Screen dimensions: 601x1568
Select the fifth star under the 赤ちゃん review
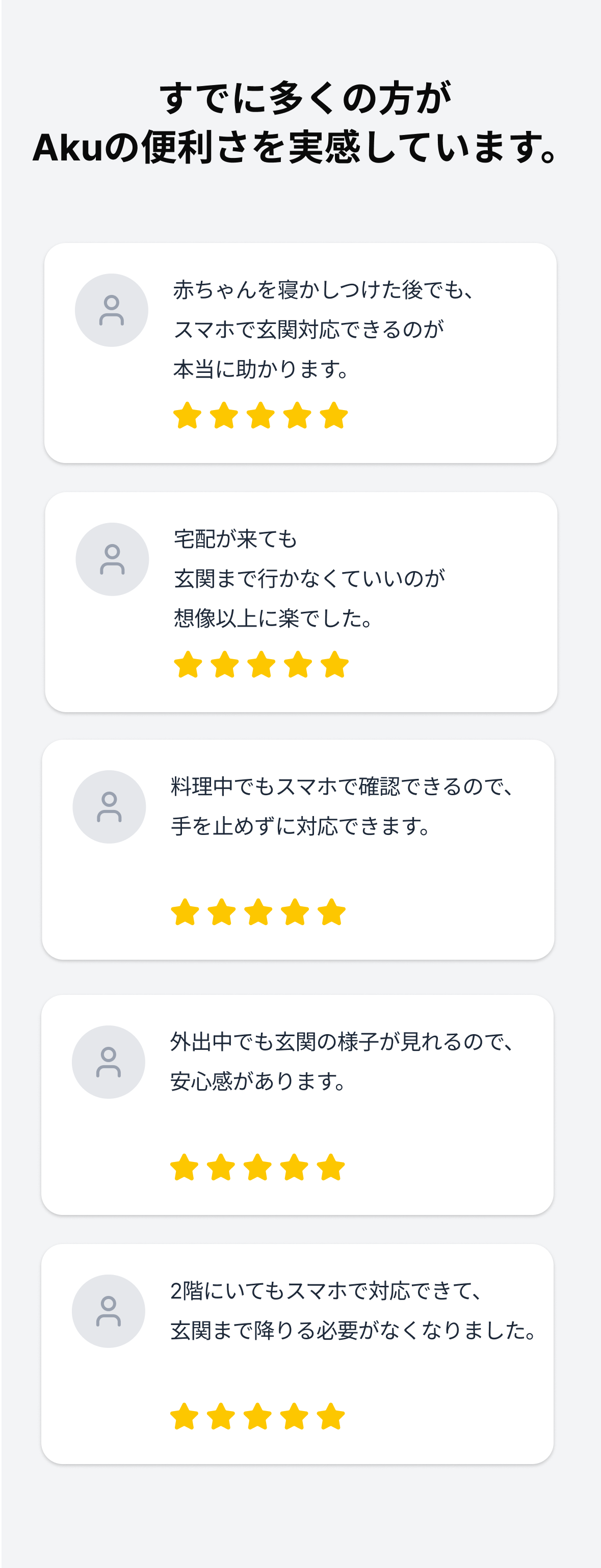click(x=334, y=416)
